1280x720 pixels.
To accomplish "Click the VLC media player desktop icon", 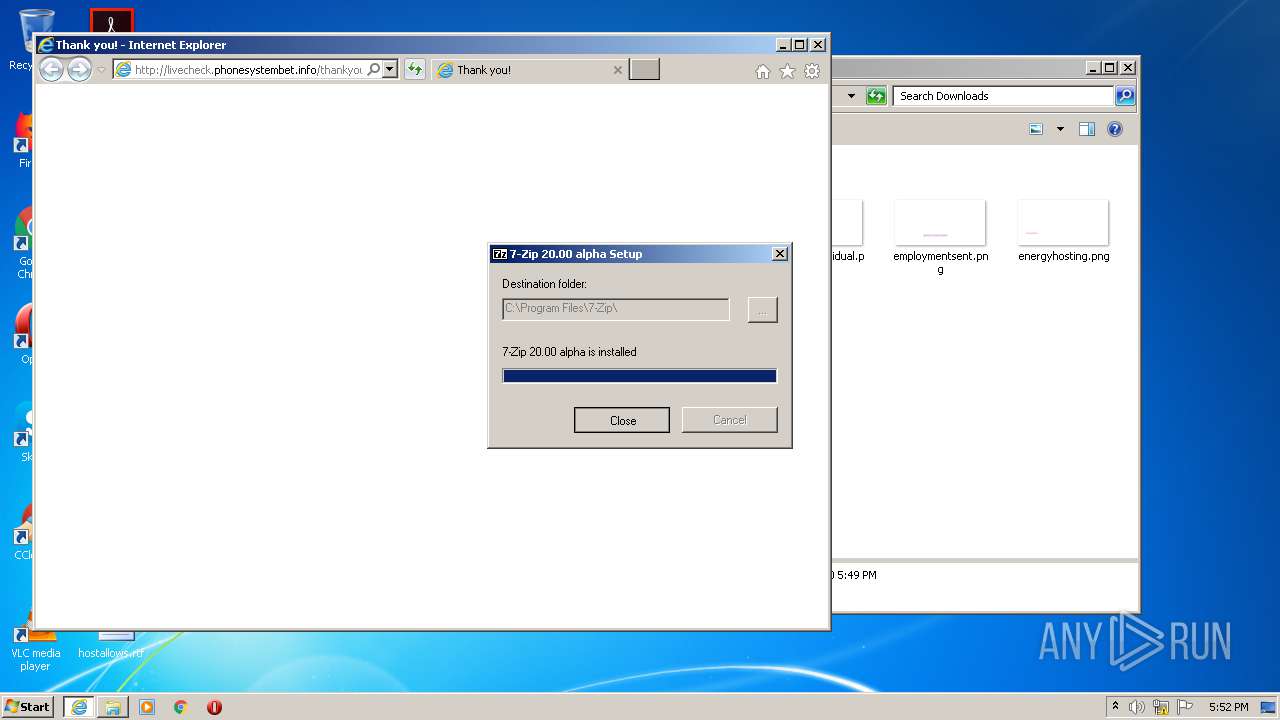I will 35,646.
